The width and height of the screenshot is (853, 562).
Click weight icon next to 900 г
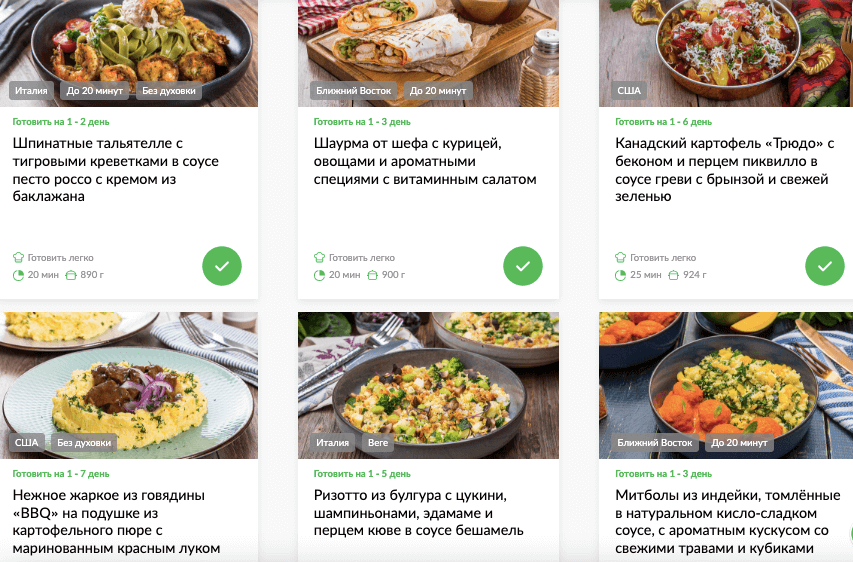pos(372,275)
